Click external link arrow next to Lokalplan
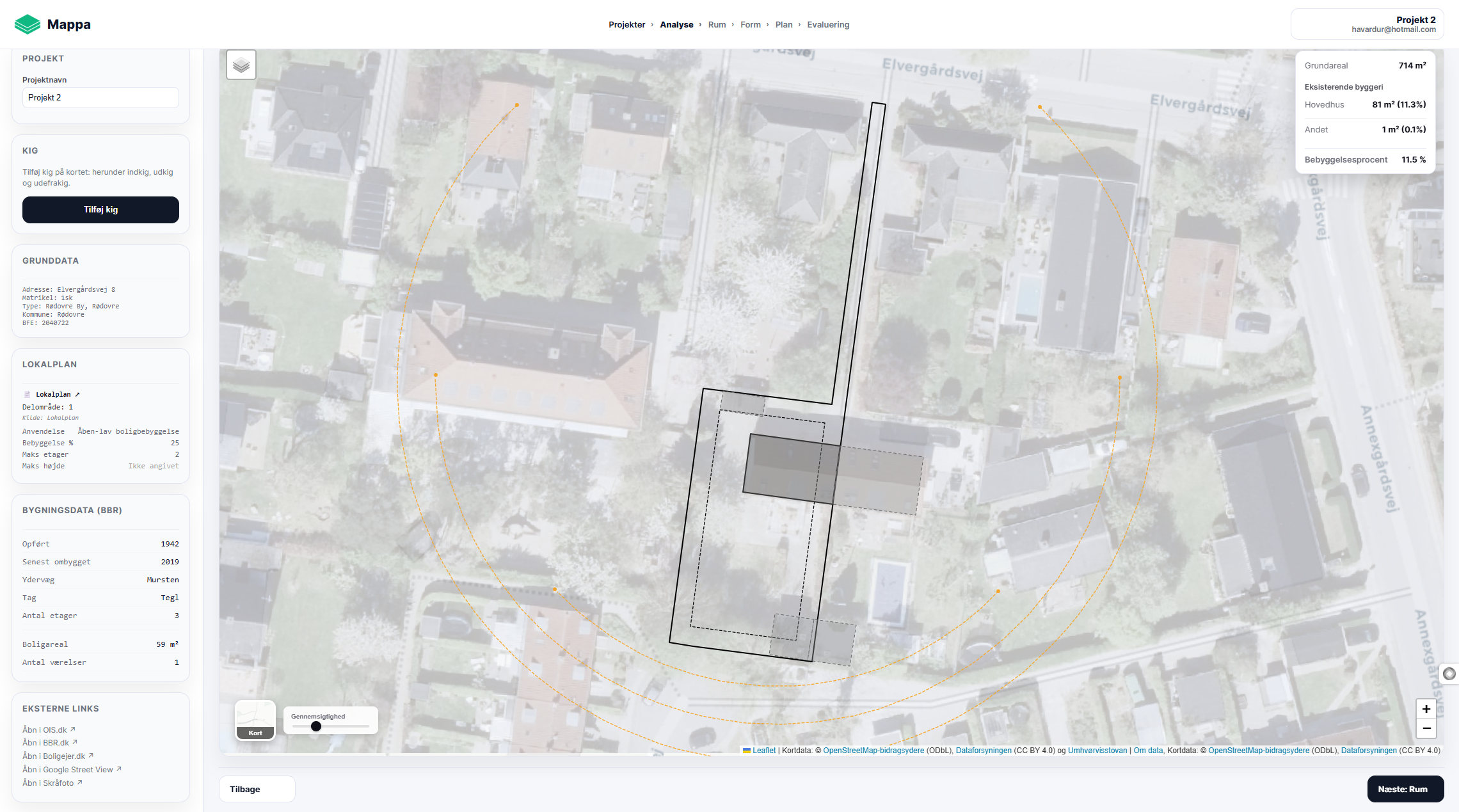This screenshot has height=812, width=1459. pos(77,395)
